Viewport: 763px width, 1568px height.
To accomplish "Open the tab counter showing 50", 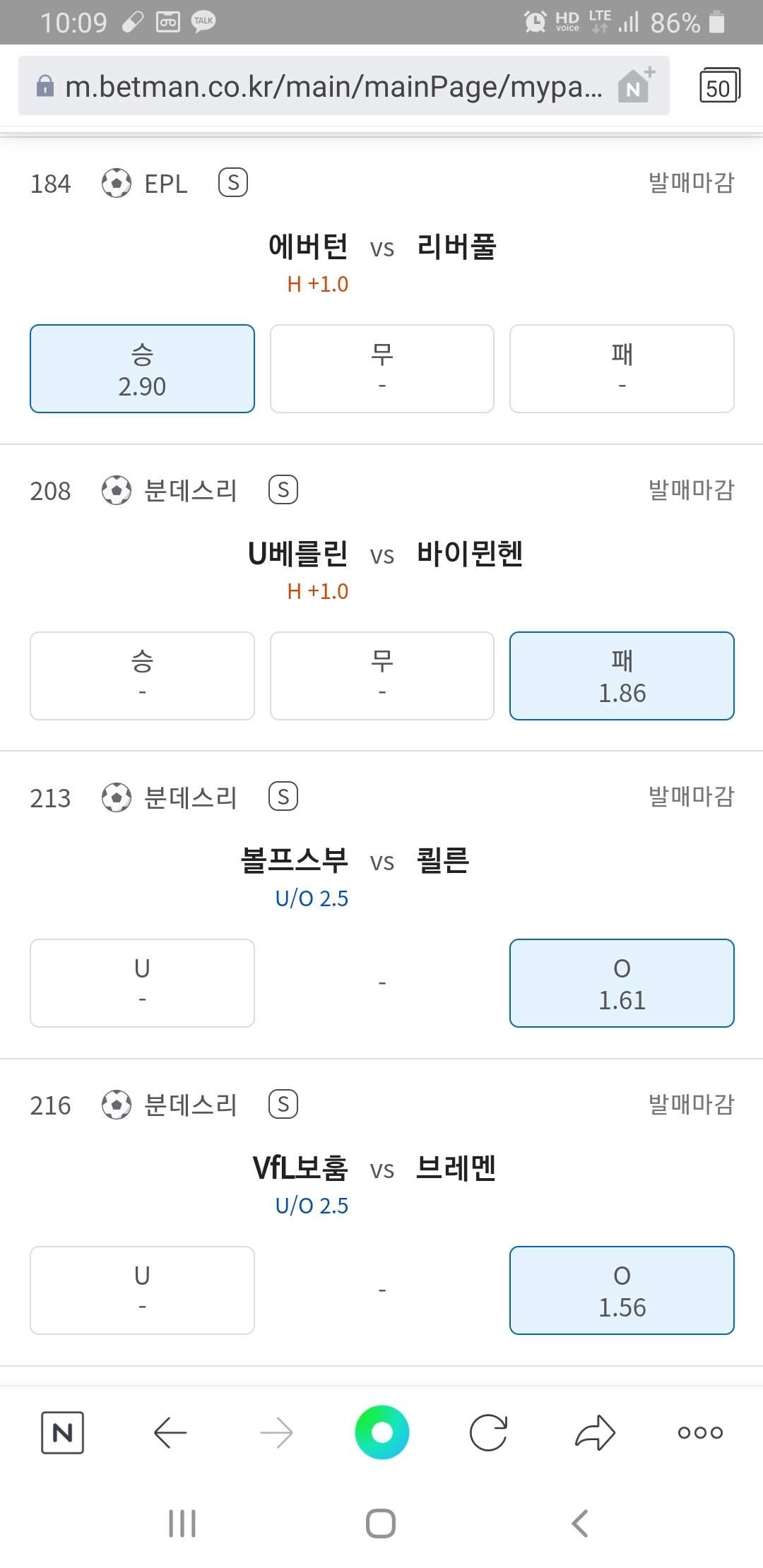I will pos(719,85).
